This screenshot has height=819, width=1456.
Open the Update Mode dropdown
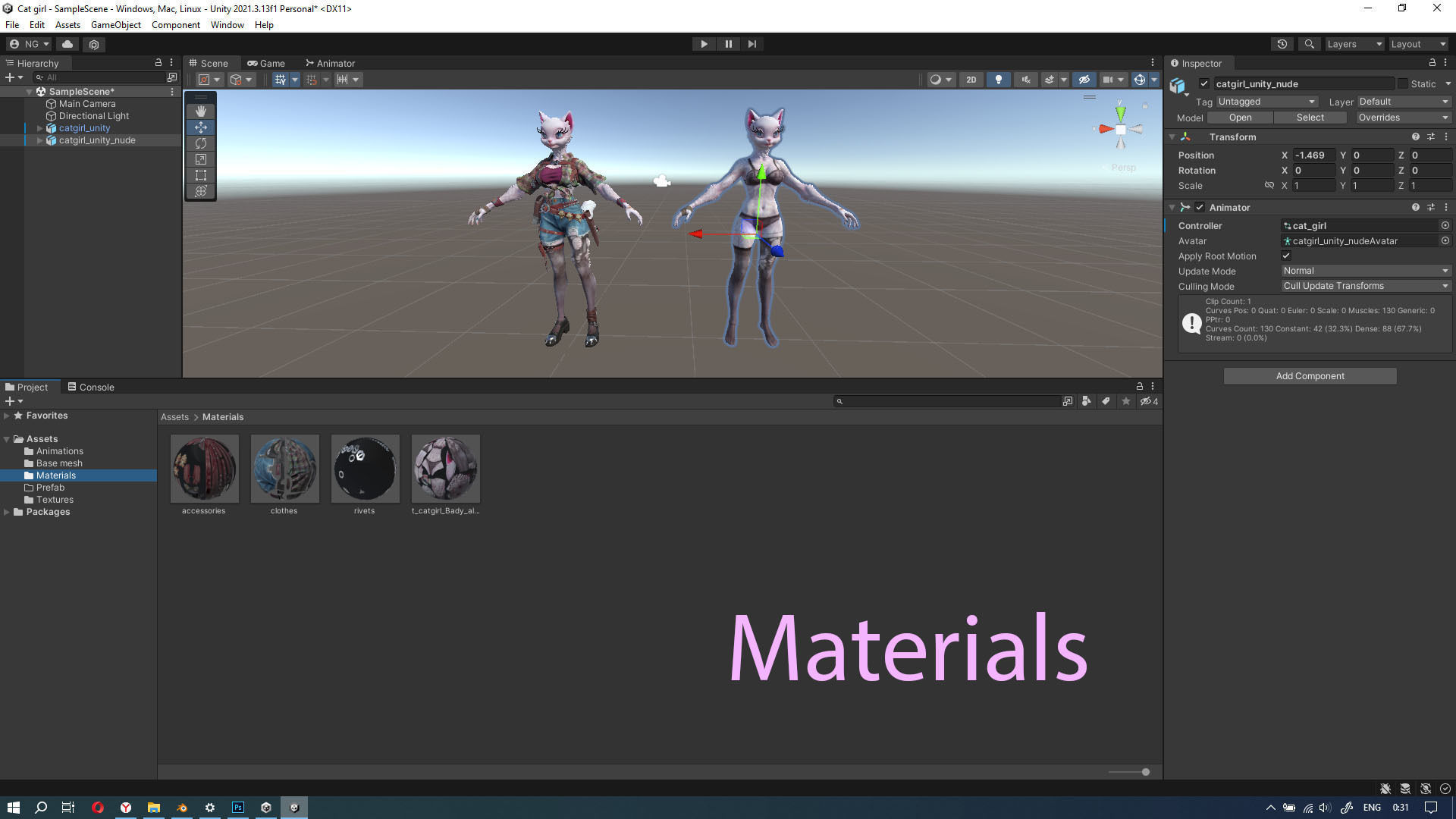pos(1365,271)
